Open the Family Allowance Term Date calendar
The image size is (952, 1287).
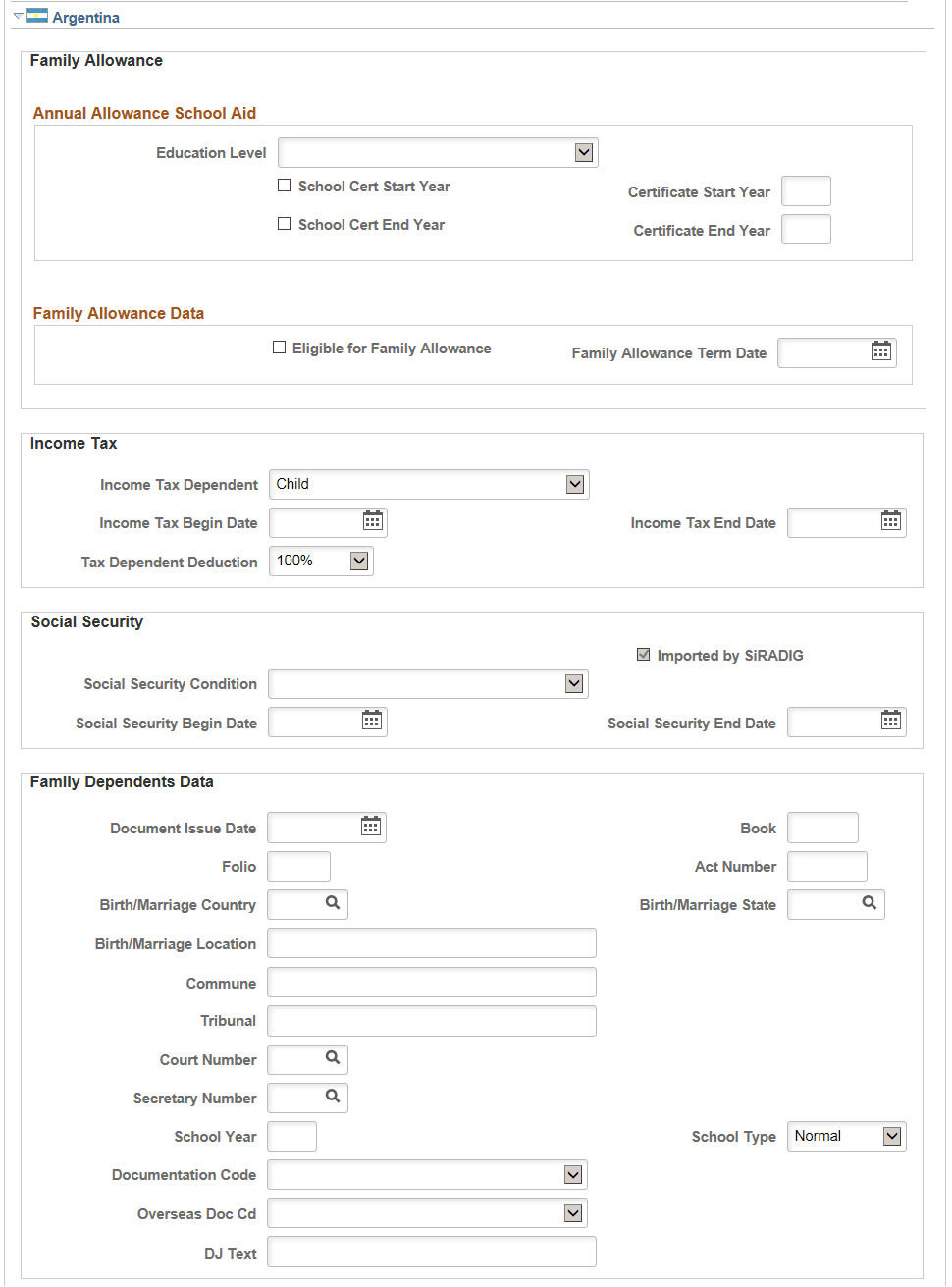click(x=880, y=351)
